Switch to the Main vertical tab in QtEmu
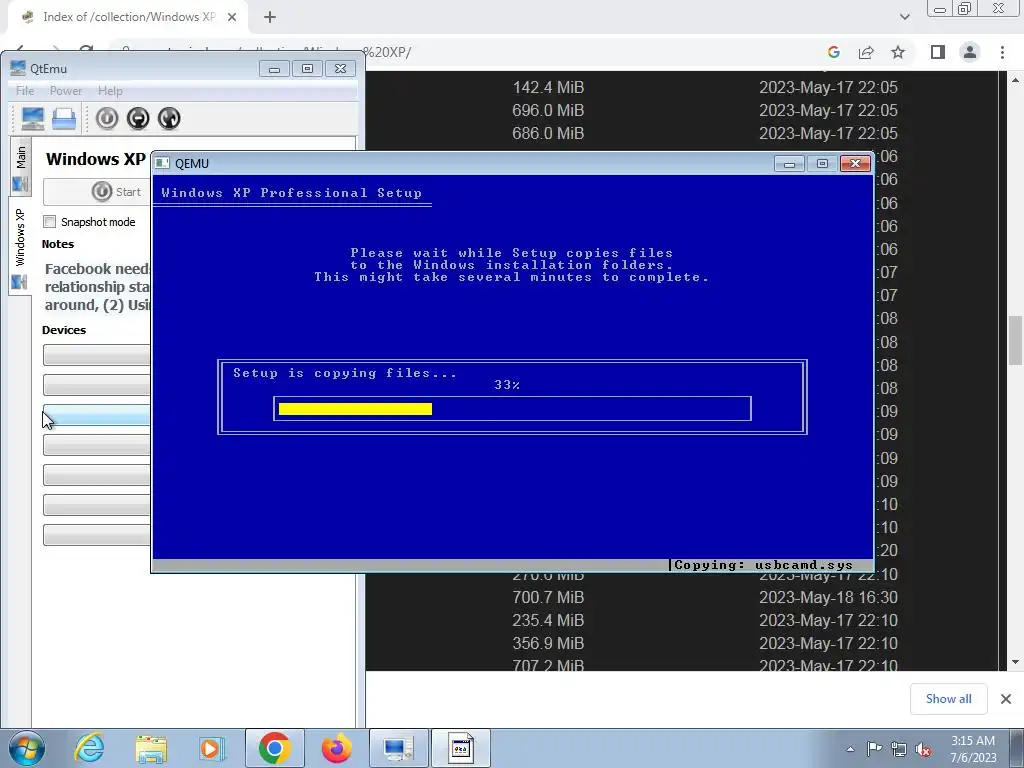The image size is (1024, 768). pos(20,167)
